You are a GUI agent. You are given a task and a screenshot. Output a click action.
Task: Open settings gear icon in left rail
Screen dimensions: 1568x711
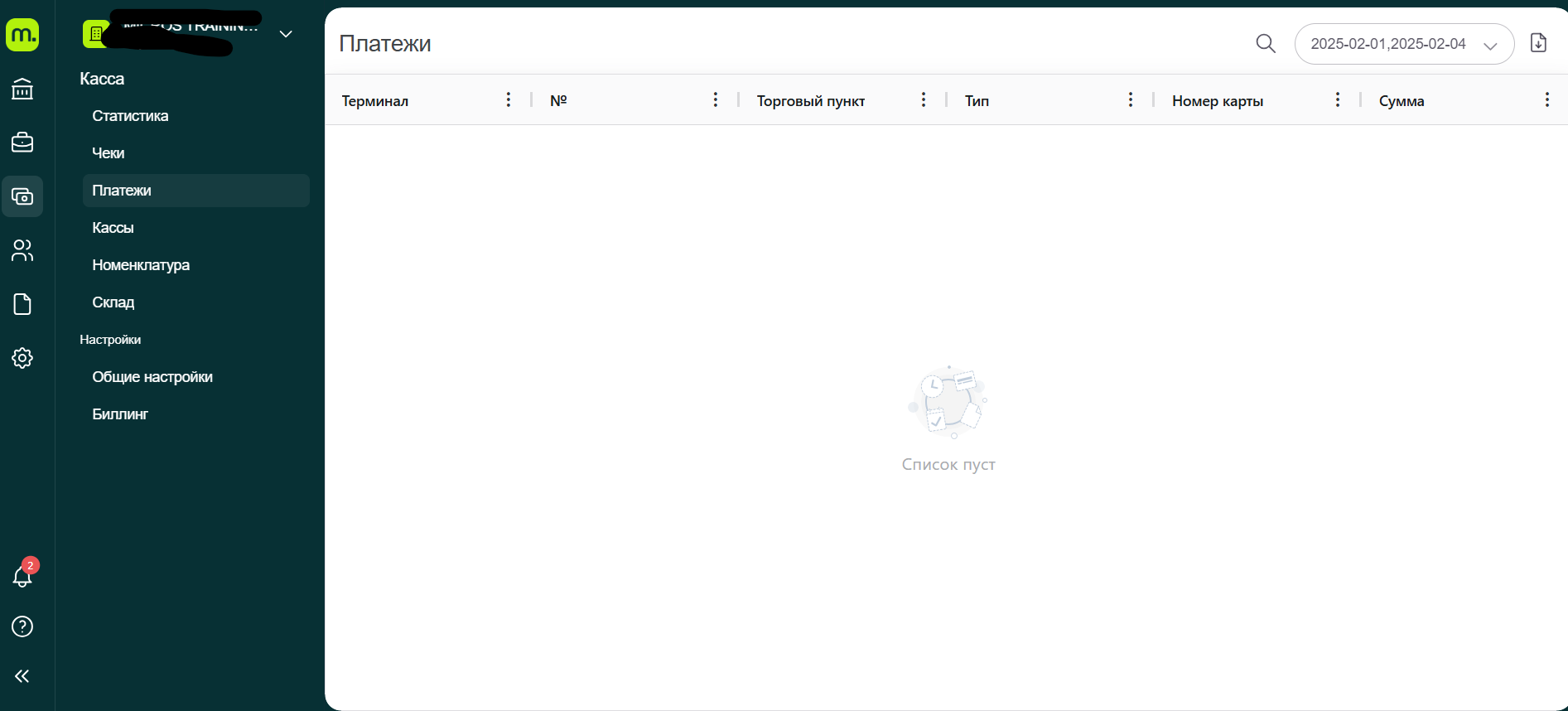[x=22, y=358]
